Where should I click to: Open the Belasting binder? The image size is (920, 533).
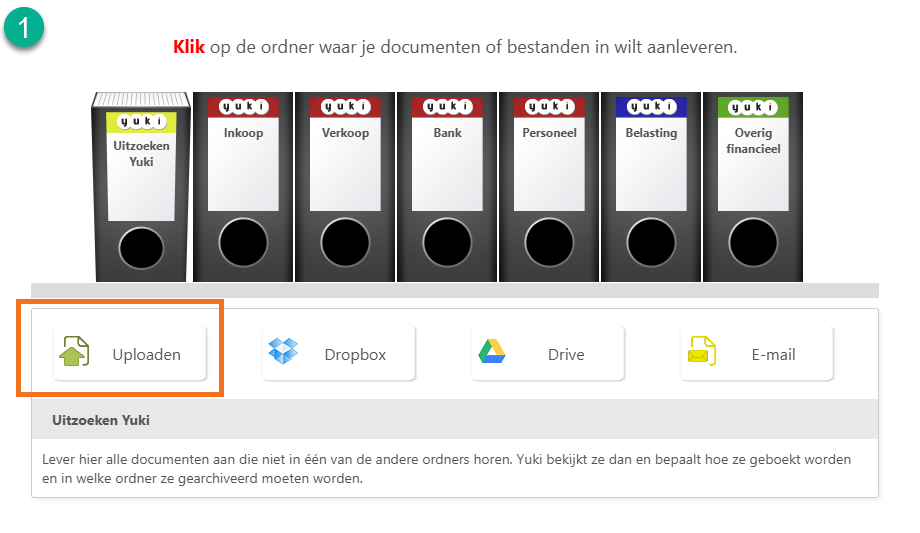[x=651, y=187]
